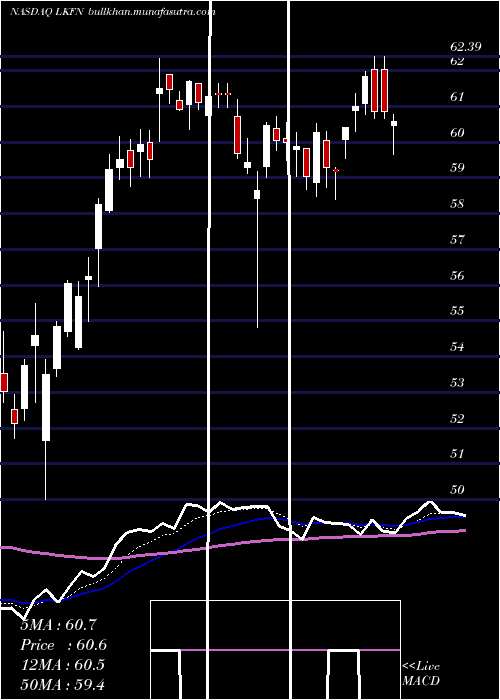Click the 52 price axis label
Image resolution: width=500 pixels, height=700 pixels.
(x=457, y=418)
